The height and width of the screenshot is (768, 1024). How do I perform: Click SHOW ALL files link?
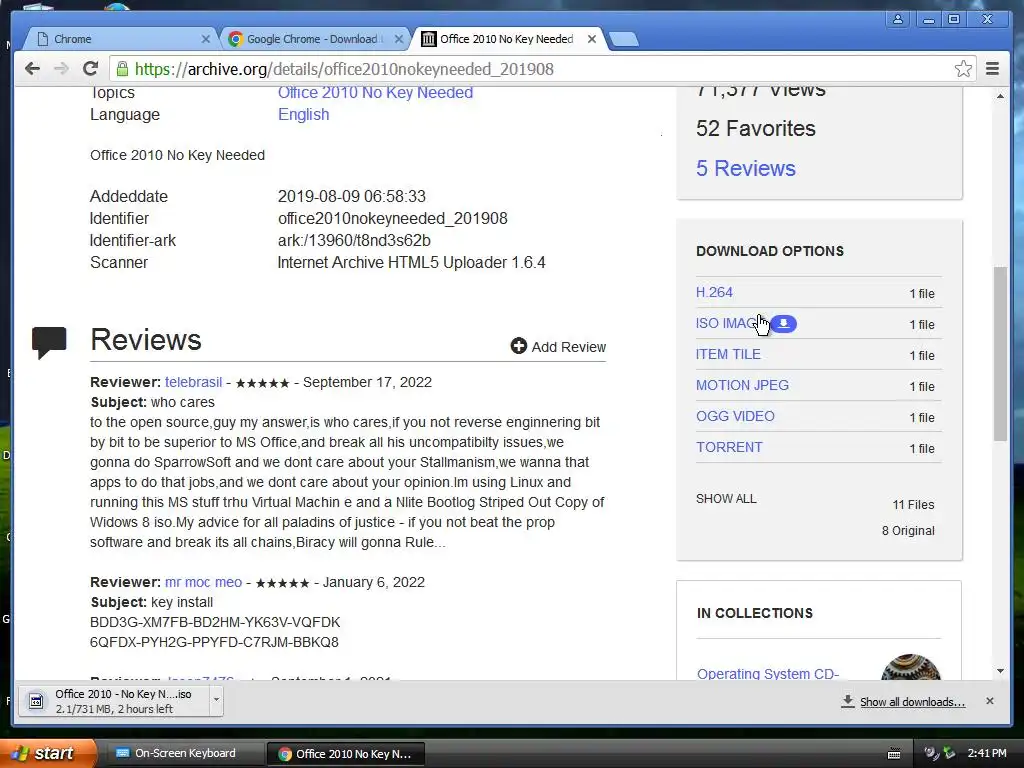pyautogui.click(x=726, y=499)
